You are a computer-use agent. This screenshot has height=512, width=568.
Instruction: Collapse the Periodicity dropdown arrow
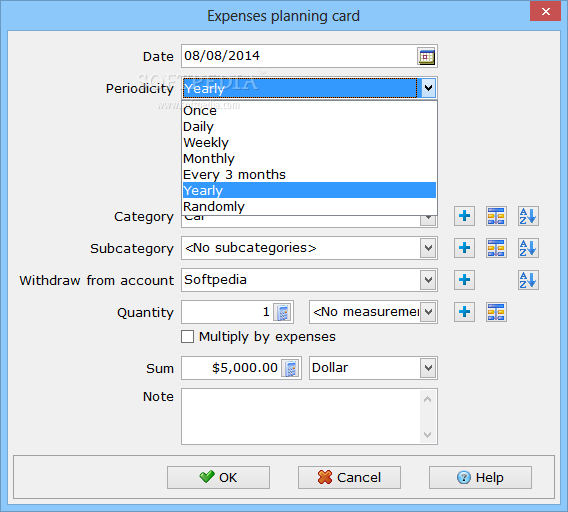[x=428, y=88]
